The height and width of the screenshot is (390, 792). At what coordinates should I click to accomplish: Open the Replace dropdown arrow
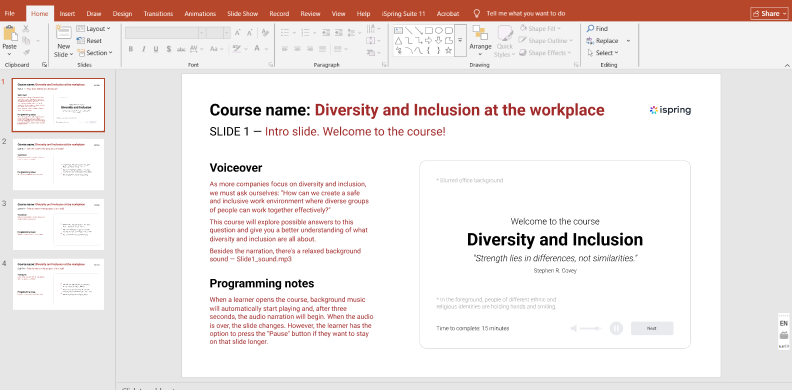628,41
